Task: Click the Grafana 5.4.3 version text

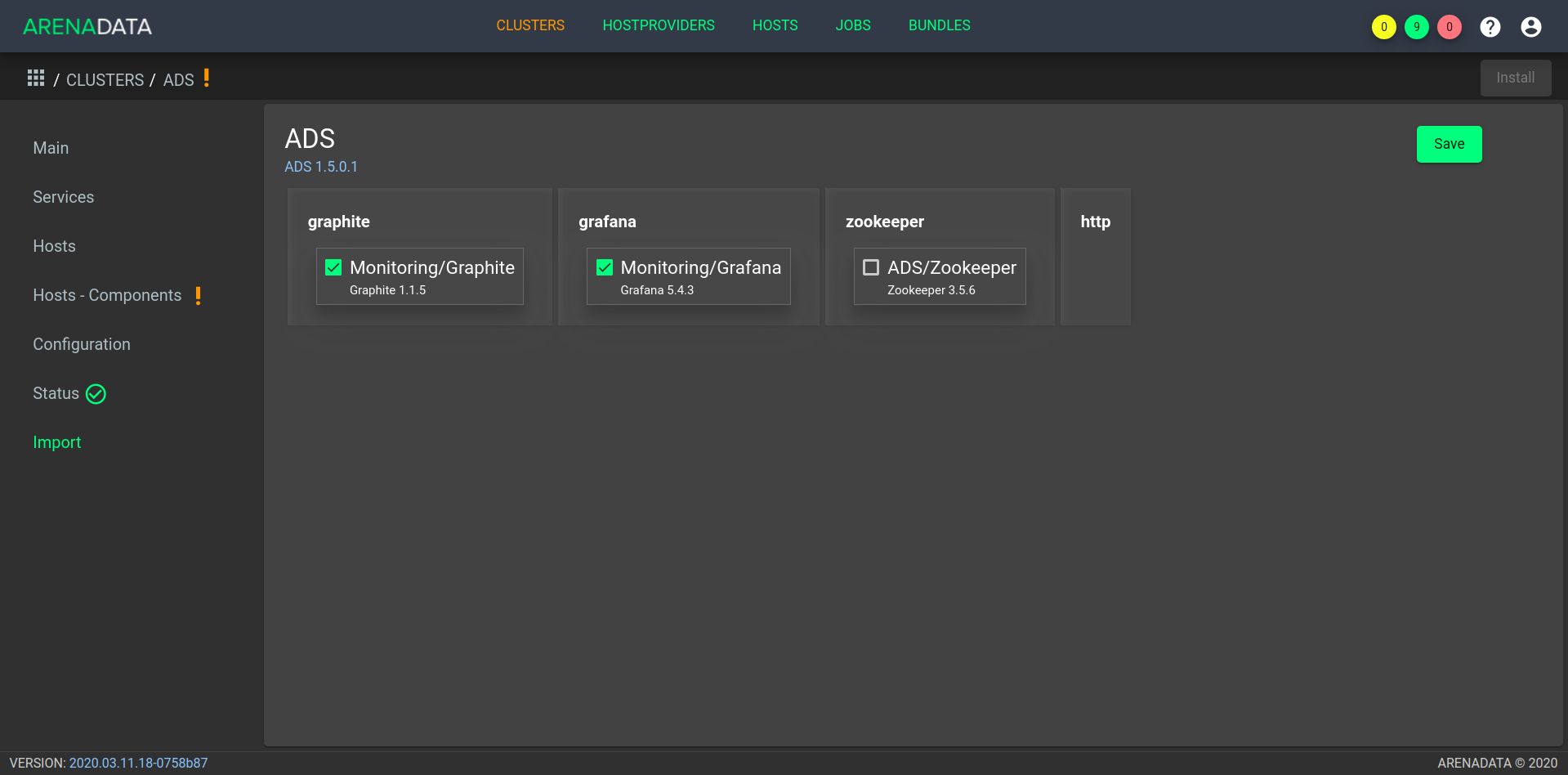Action: [657, 290]
